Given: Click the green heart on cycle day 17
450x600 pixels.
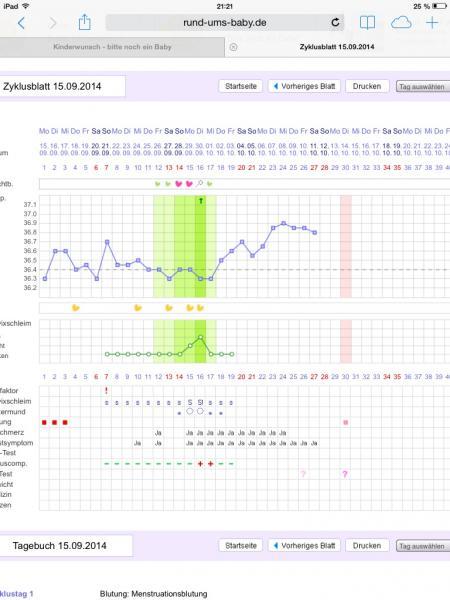Looking at the screenshot, I should [x=210, y=184].
